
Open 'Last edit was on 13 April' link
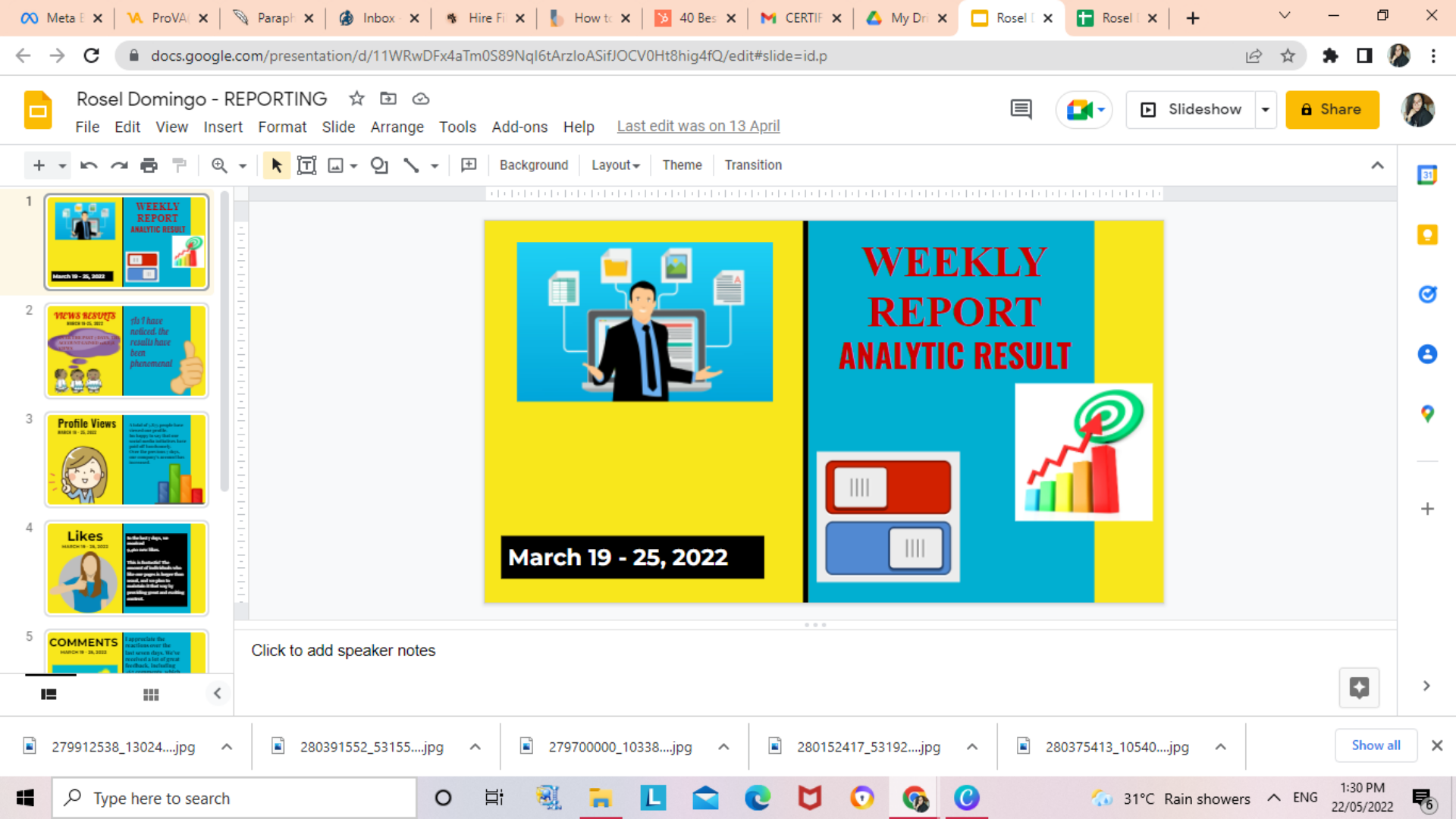698,126
